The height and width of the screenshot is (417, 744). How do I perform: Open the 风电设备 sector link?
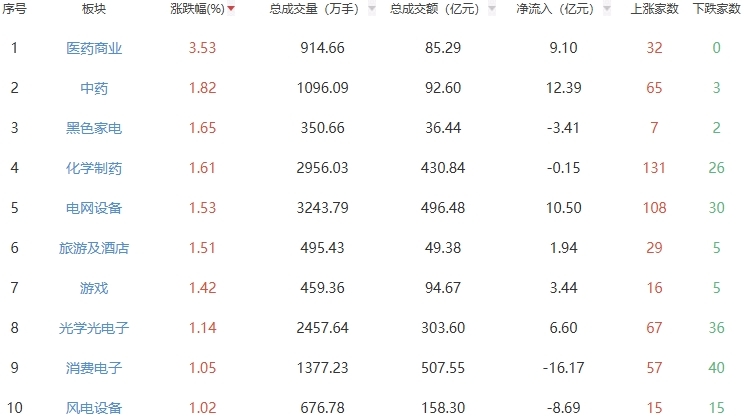pyautogui.click(x=94, y=407)
